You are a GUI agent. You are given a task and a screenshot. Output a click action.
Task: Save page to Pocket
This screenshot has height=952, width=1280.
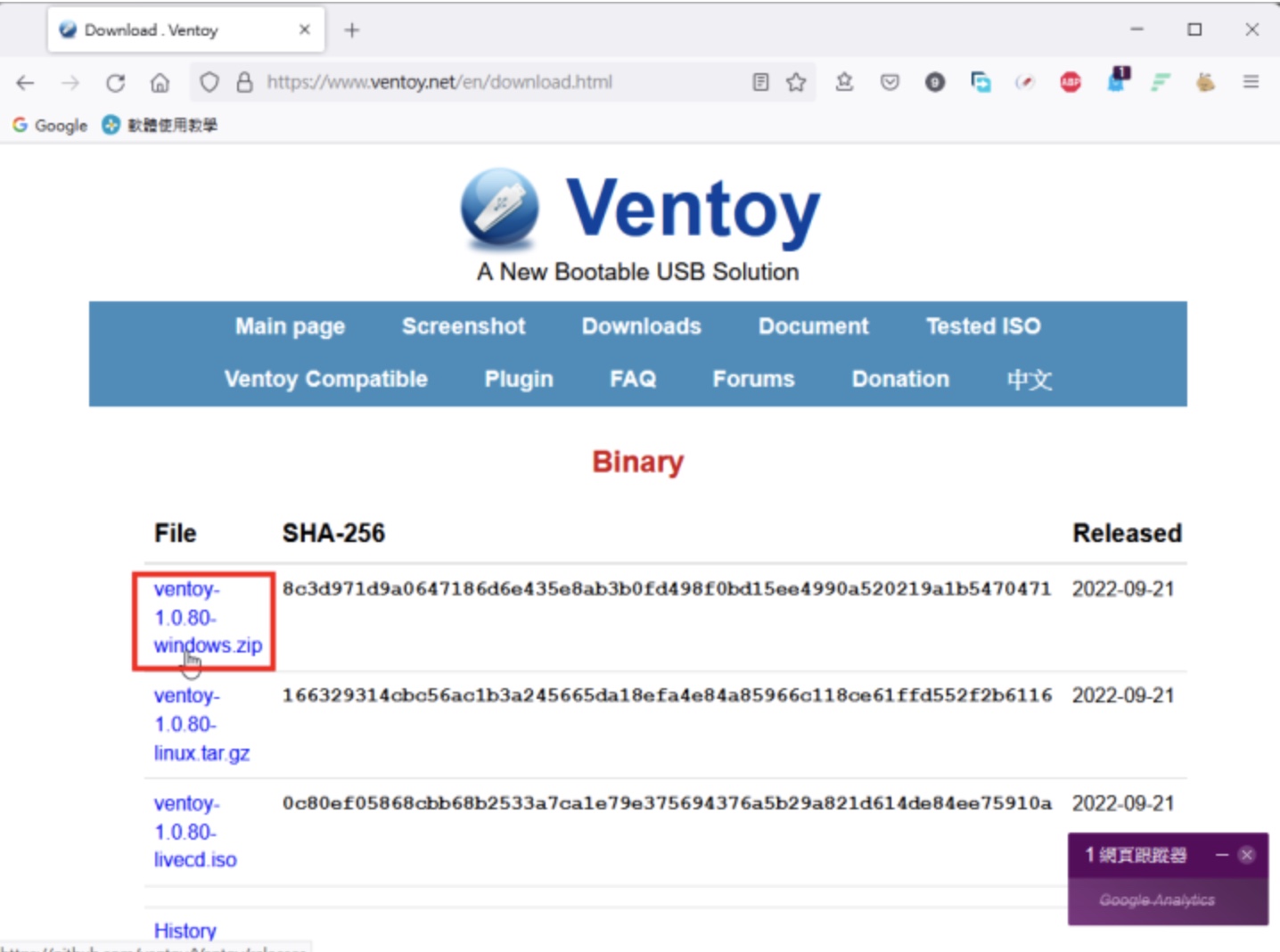click(x=890, y=82)
